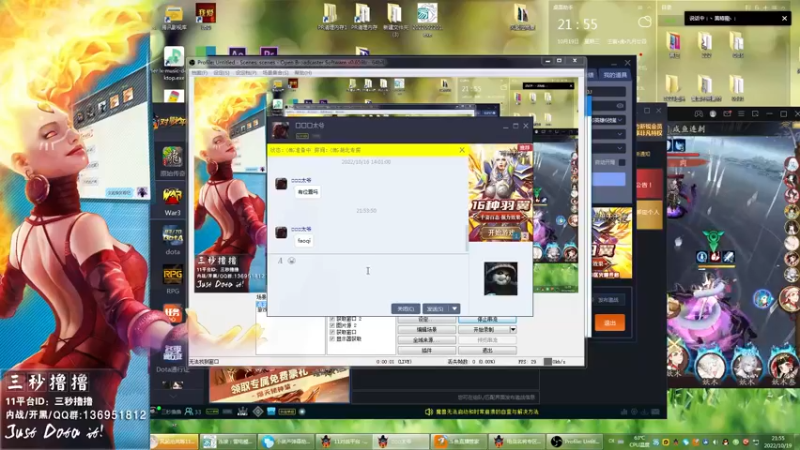Click the 插件 plugins button in OBS
Screen dimensions: 800x450
coord(427,351)
